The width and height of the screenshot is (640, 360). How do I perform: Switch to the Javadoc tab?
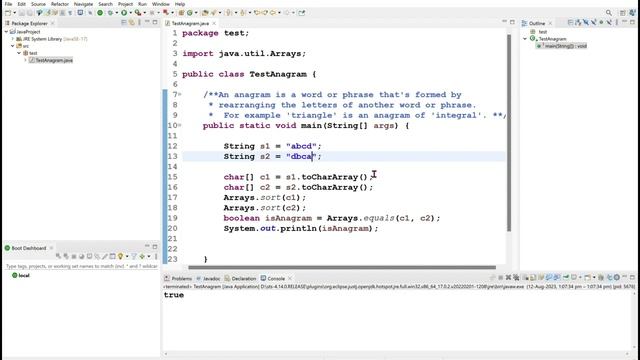pos(209,278)
